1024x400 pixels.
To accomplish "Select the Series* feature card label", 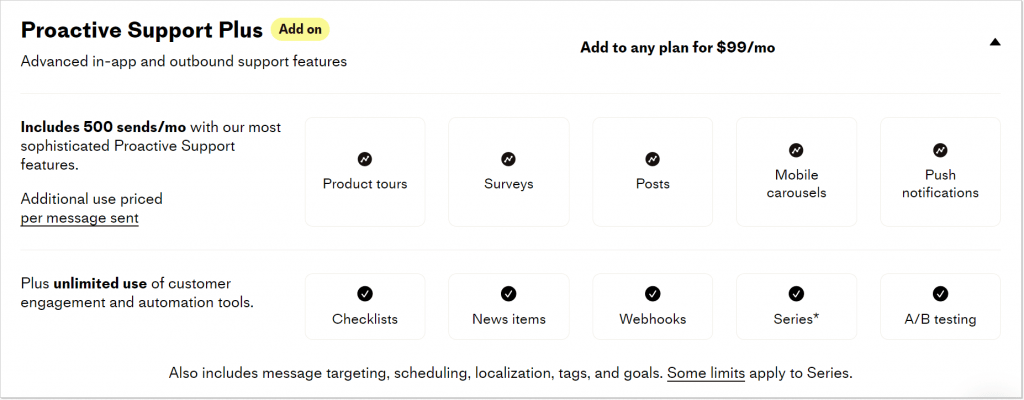I will pyautogui.click(x=796, y=320).
